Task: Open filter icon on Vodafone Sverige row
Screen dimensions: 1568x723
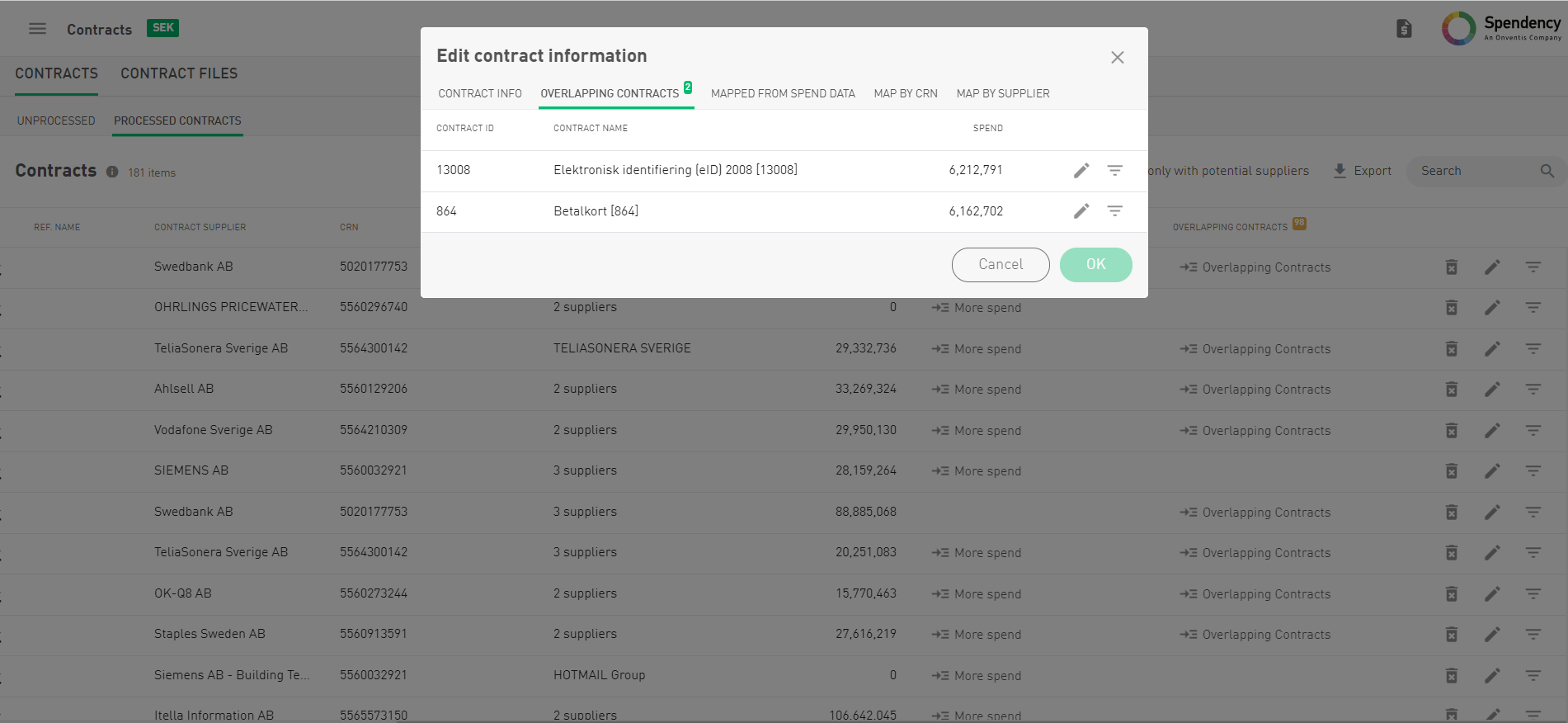Action: point(1533,431)
